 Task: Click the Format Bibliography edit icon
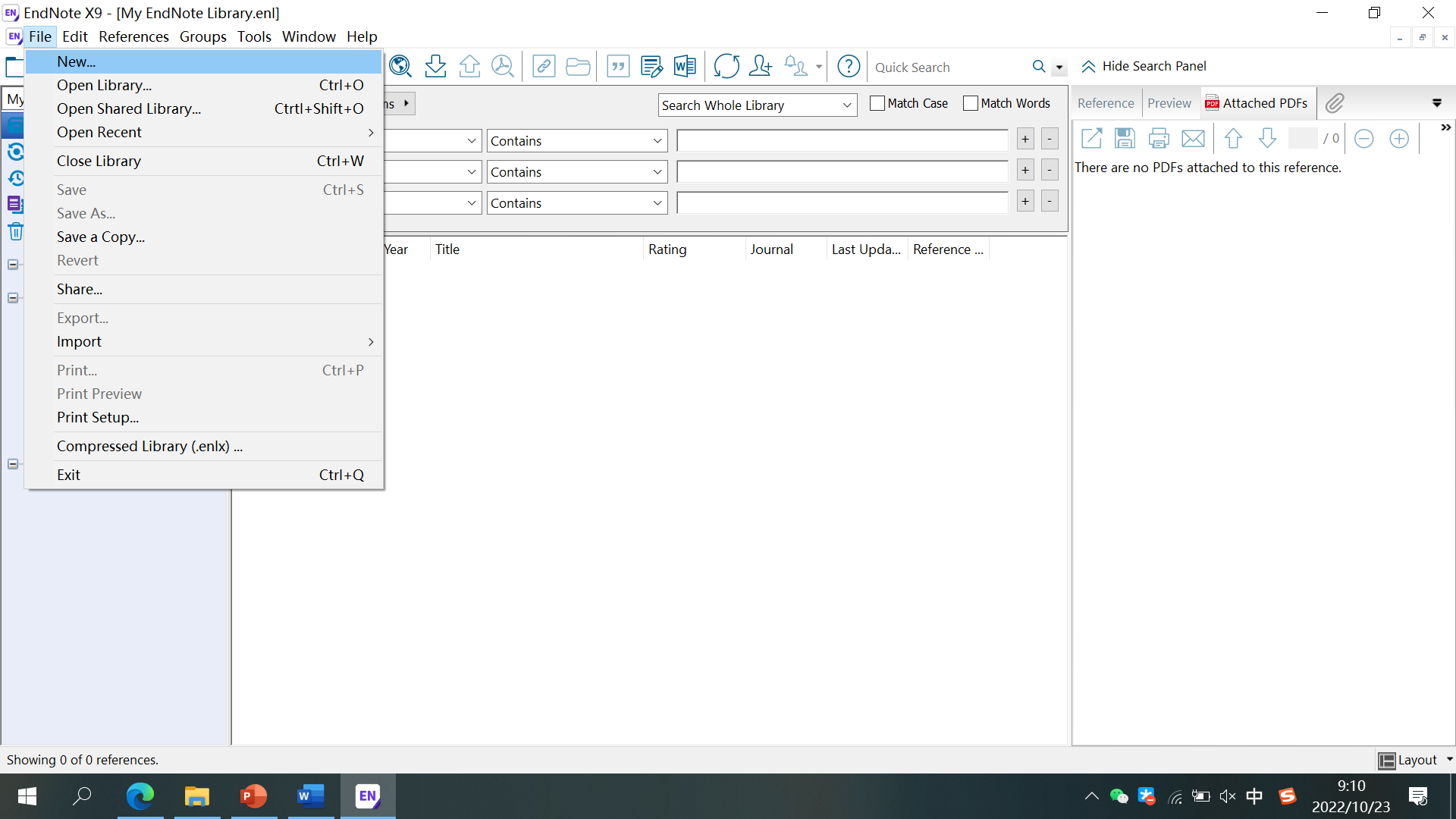click(x=651, y=67)
